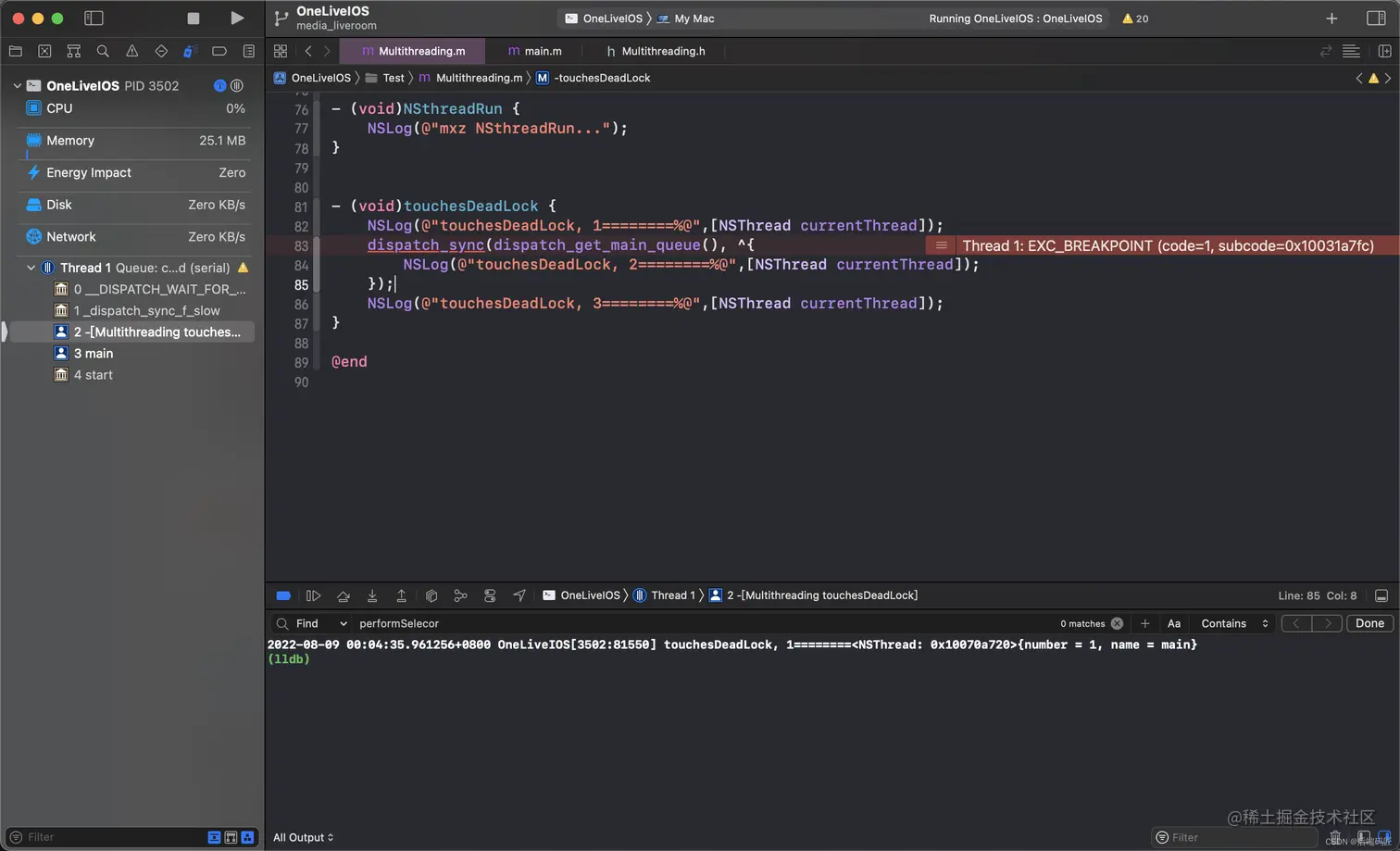Click Continue program execution button

point(313,595)
